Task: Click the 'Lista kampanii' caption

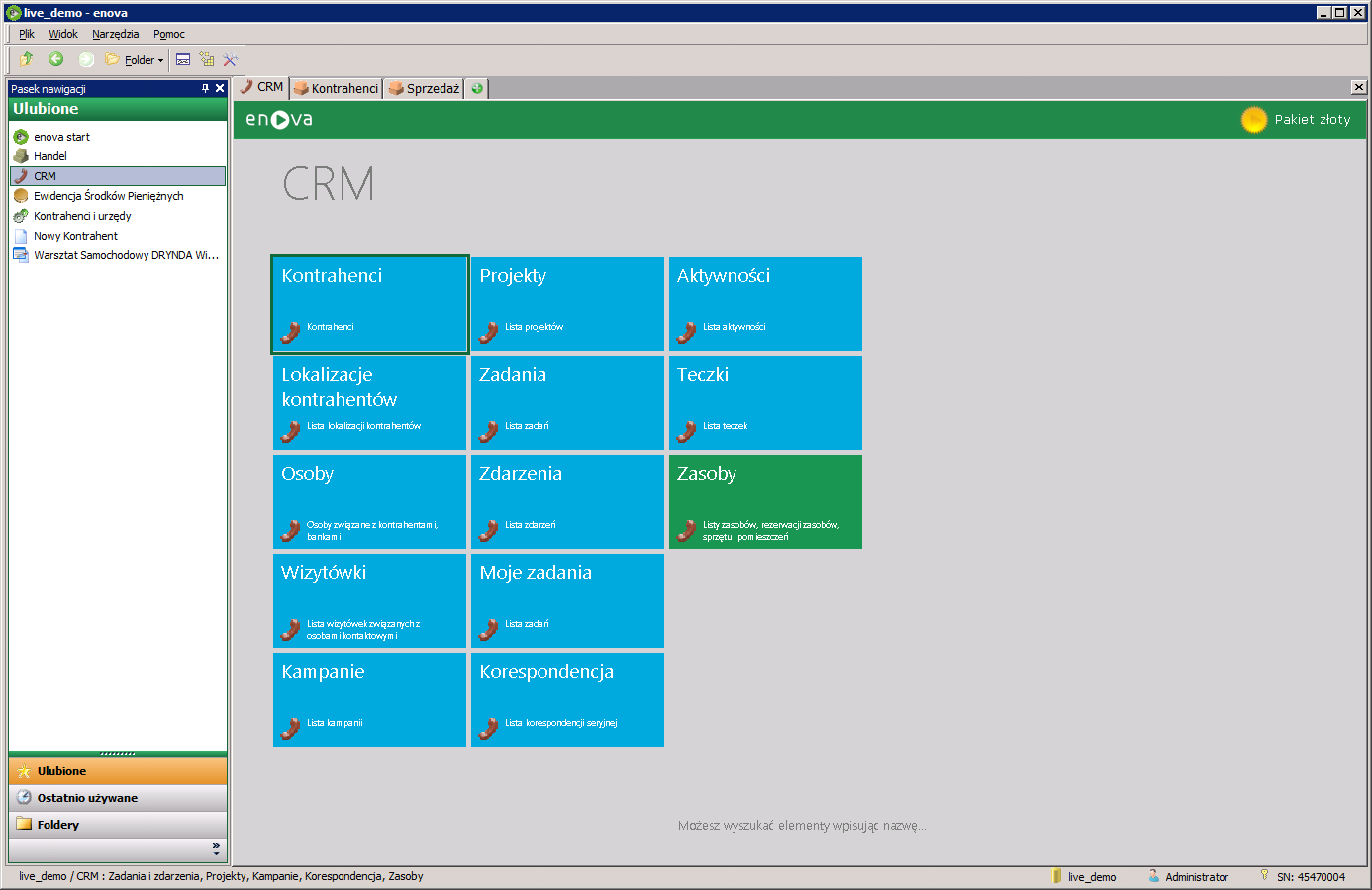Action: click(335, 723)
